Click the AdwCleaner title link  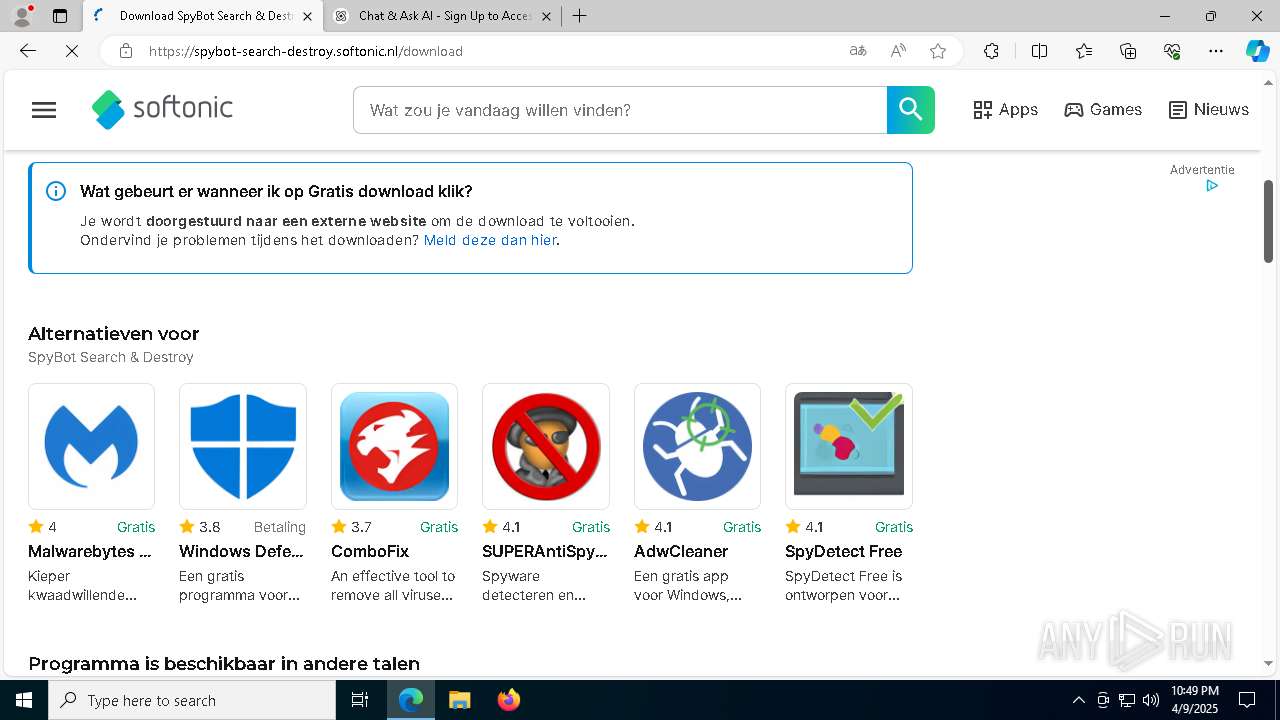click(681, 551)
